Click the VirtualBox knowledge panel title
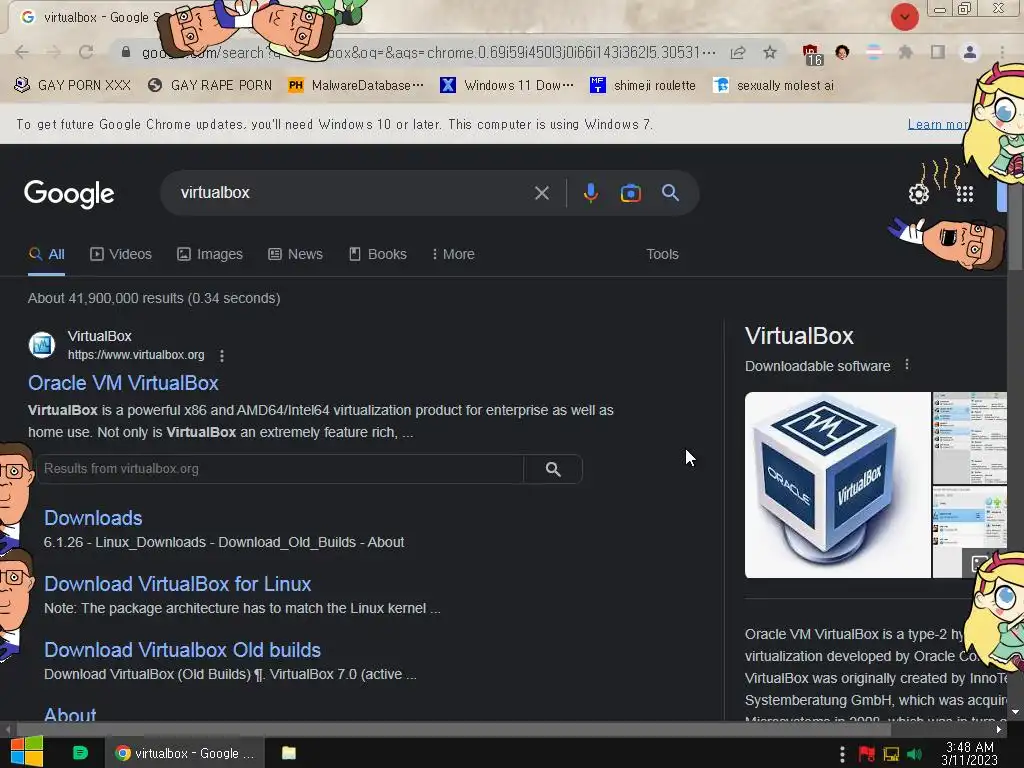This screenshot has height=768, width=1024. [799, 336]
